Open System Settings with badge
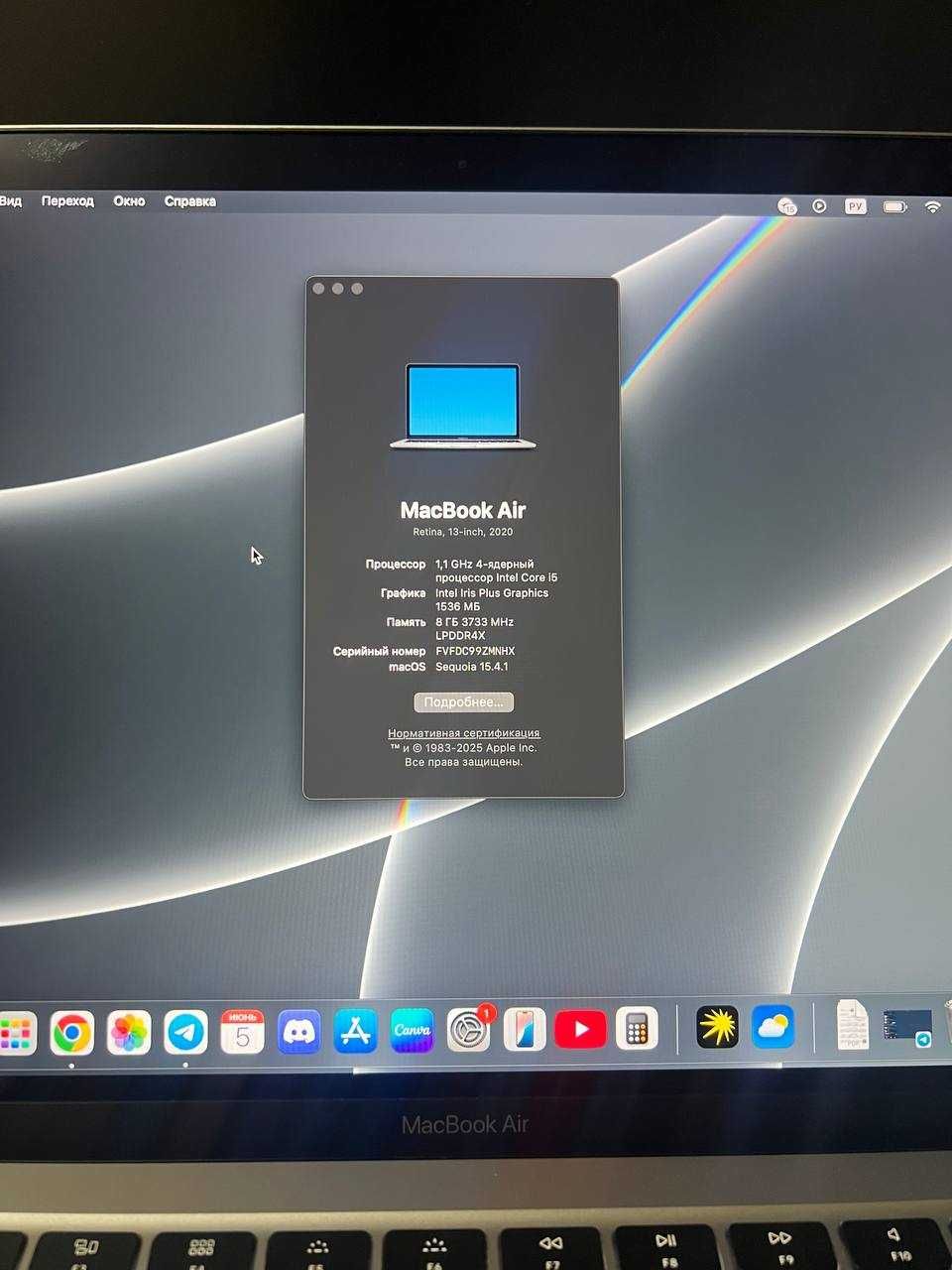Image resolution: width=952 pixels, height=1270 pixels. [468, 1031]
